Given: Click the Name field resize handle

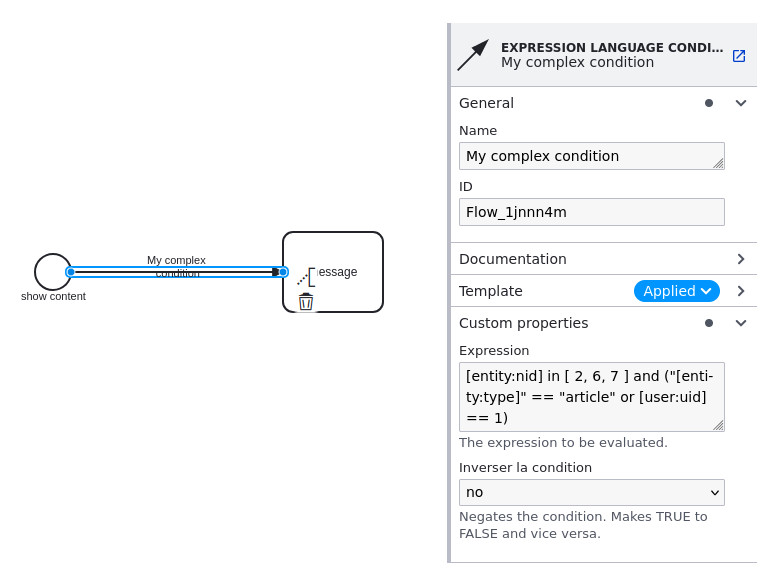Looking at the screenshot, I should pyautogui.click(x=718, y=164).
